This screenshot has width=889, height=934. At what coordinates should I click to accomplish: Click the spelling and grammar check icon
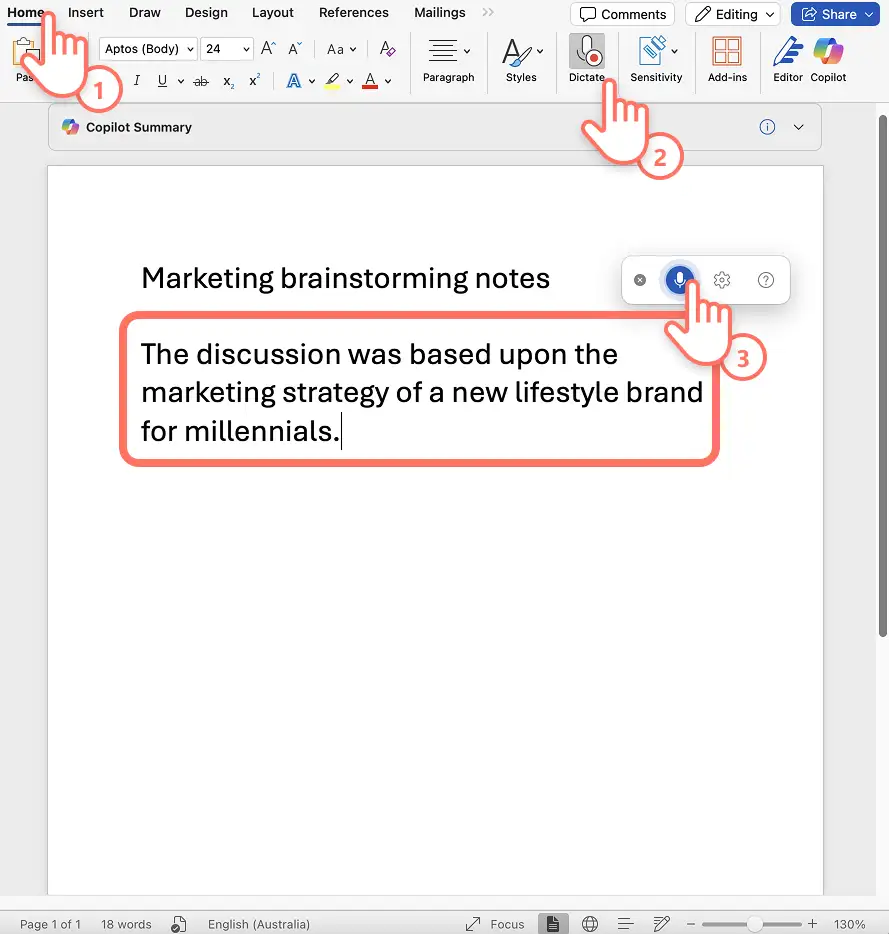click(x=179, y=924)
